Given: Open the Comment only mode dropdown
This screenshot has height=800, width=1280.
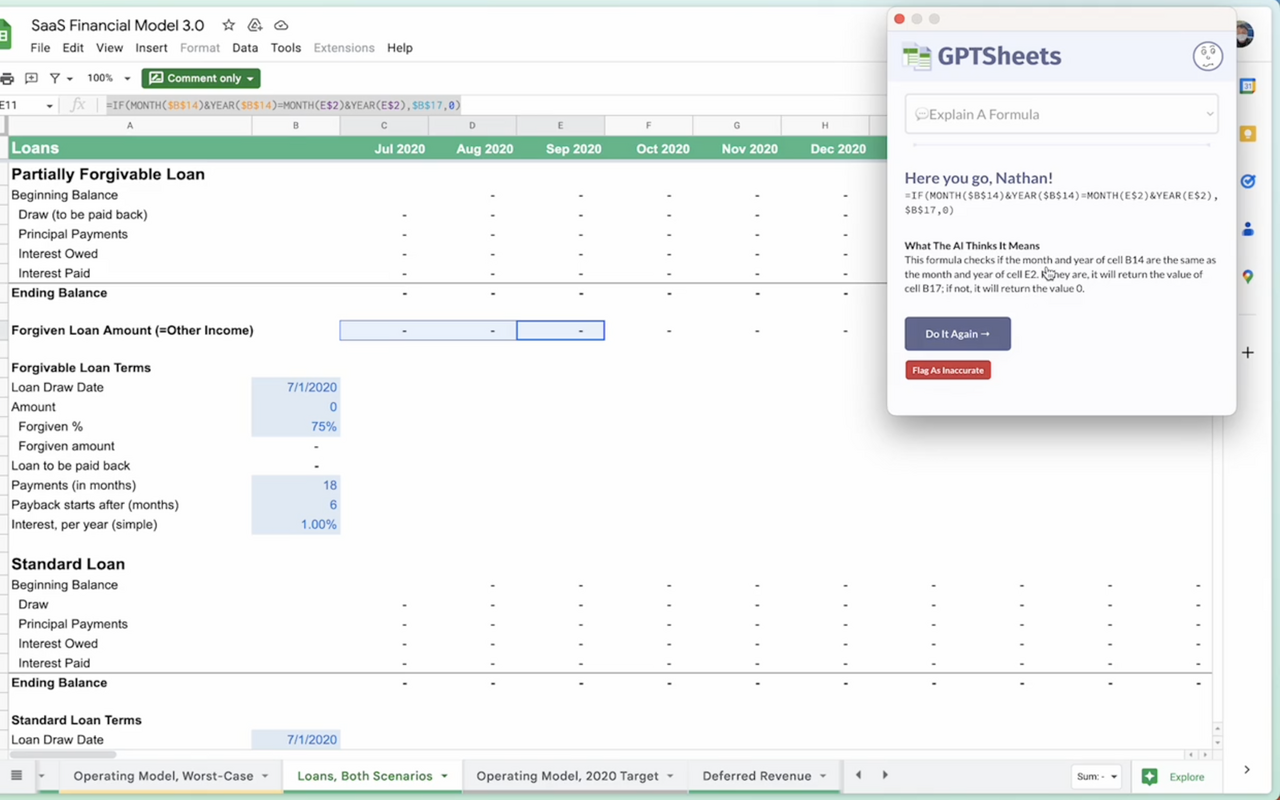Looking at the screenshot, I should pyautogui.click(x=201, y=78).
